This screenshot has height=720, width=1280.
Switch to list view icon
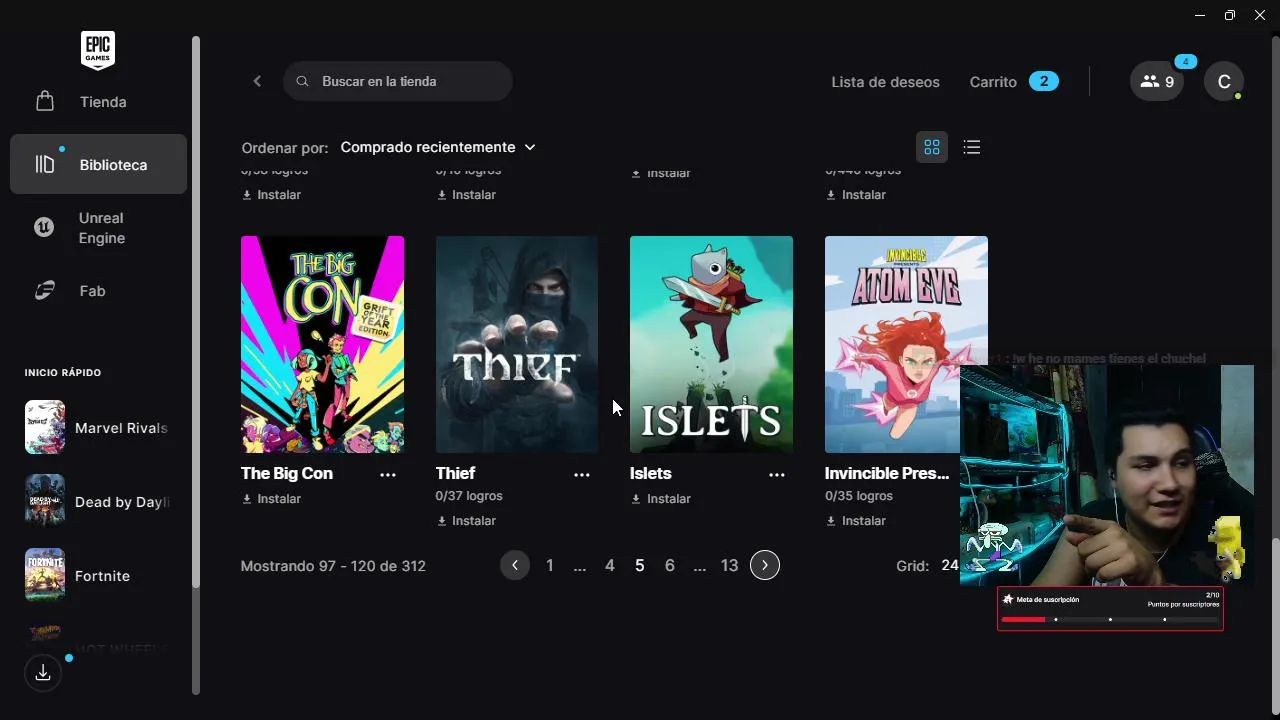[971, 147]
